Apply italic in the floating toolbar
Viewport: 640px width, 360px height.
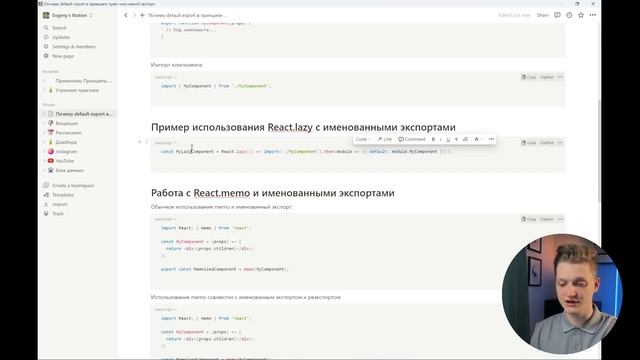coord(440,139)
